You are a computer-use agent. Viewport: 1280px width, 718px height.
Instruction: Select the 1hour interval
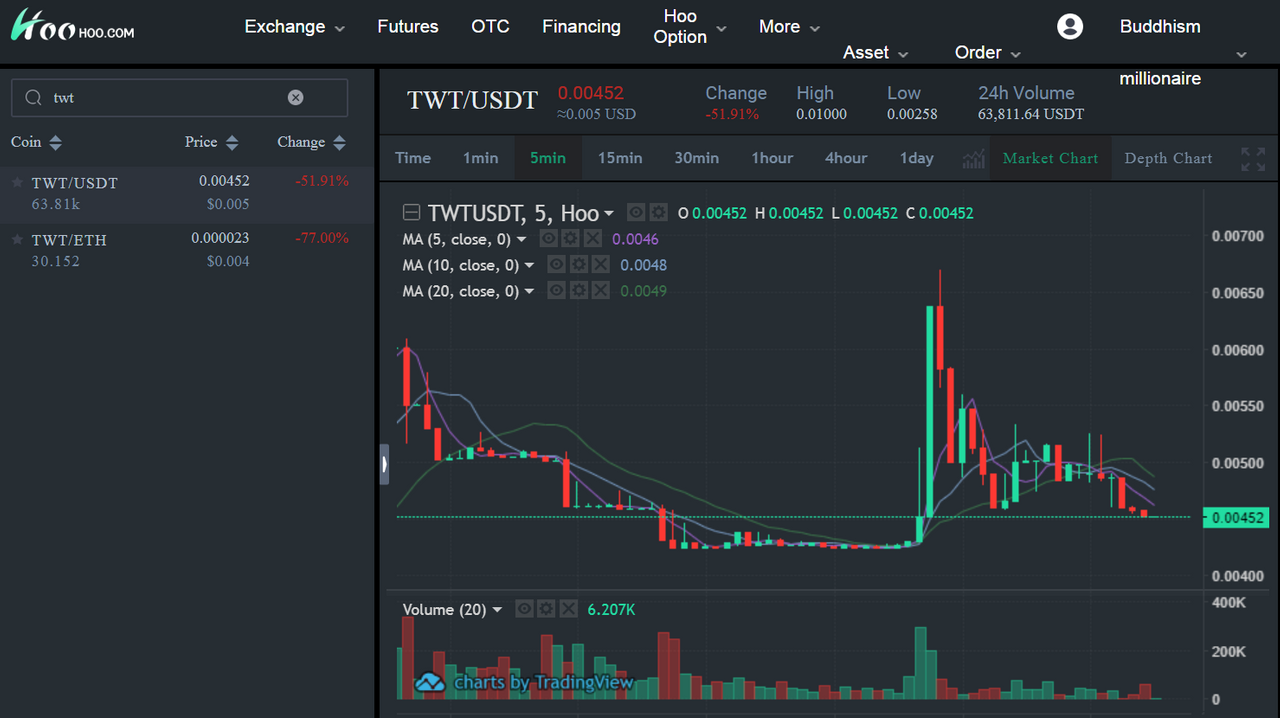(x=772, y=158)
